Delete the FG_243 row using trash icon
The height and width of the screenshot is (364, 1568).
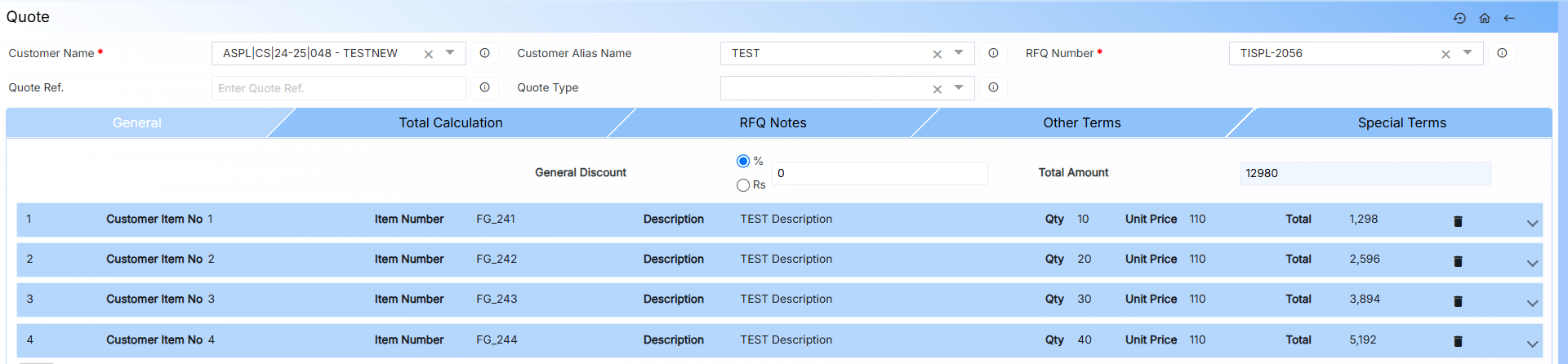point(1458,301)
